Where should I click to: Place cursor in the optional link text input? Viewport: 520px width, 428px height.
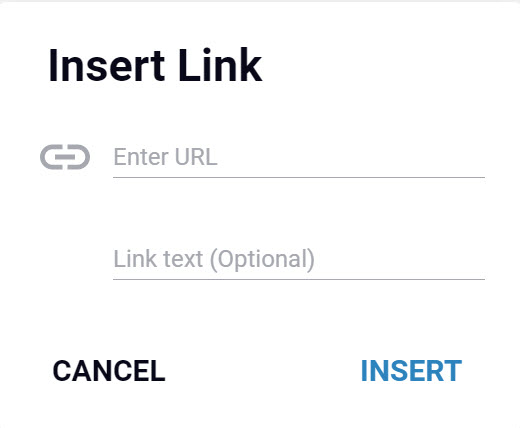pyautogui.click(x=299, y=259)
